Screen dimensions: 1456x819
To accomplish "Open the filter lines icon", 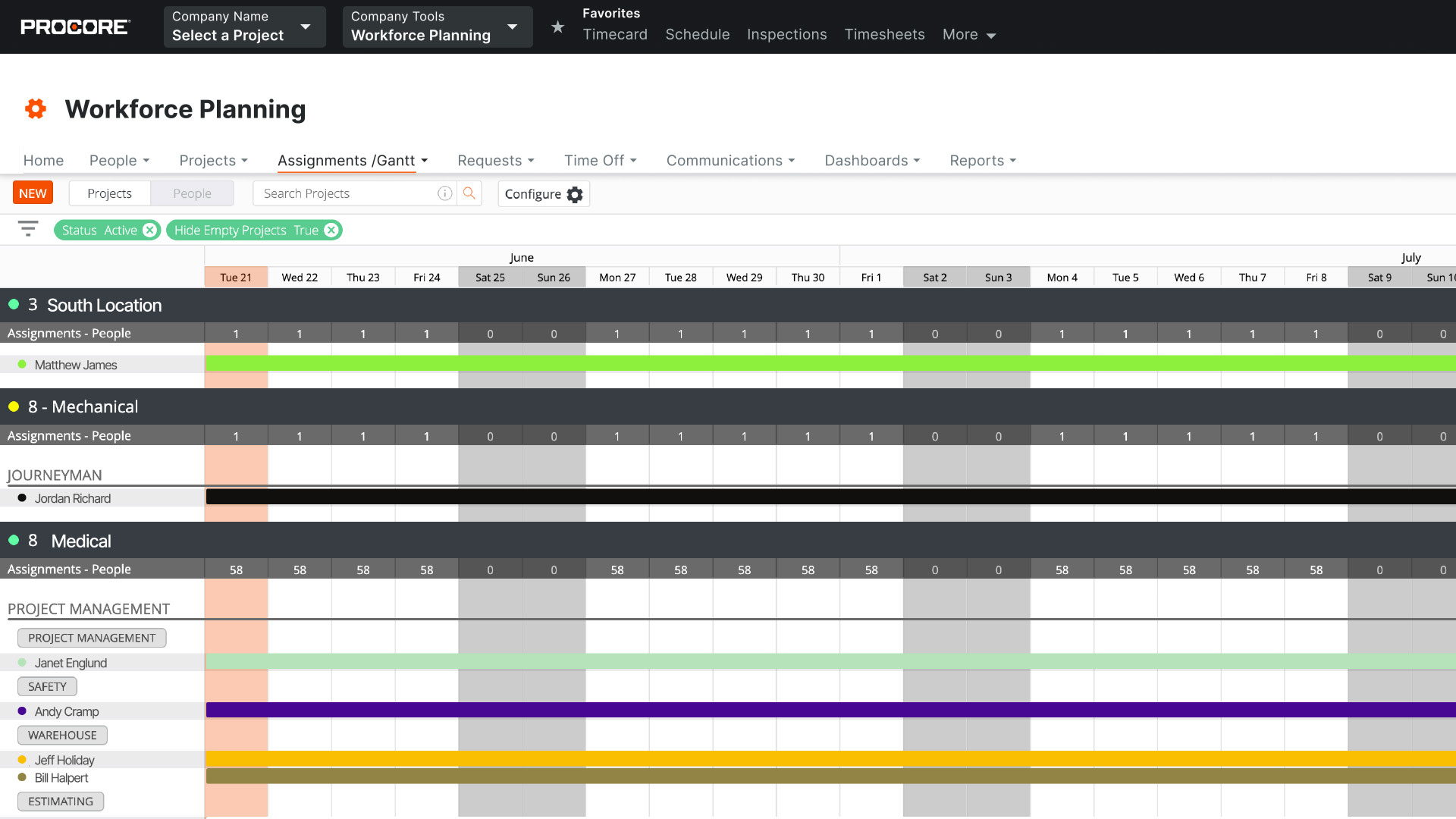I will click(x=28, y=228).
